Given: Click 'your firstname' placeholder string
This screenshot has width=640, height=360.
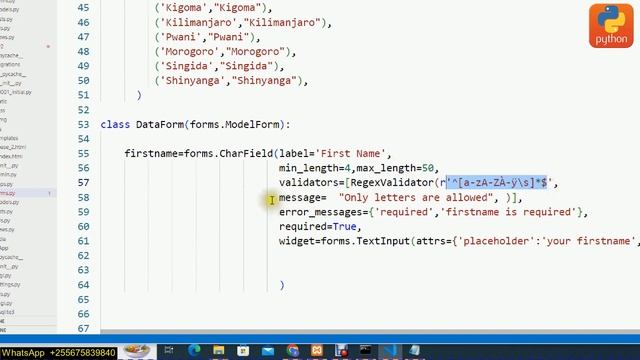Looking at the screenshot, I should [589, 241].
